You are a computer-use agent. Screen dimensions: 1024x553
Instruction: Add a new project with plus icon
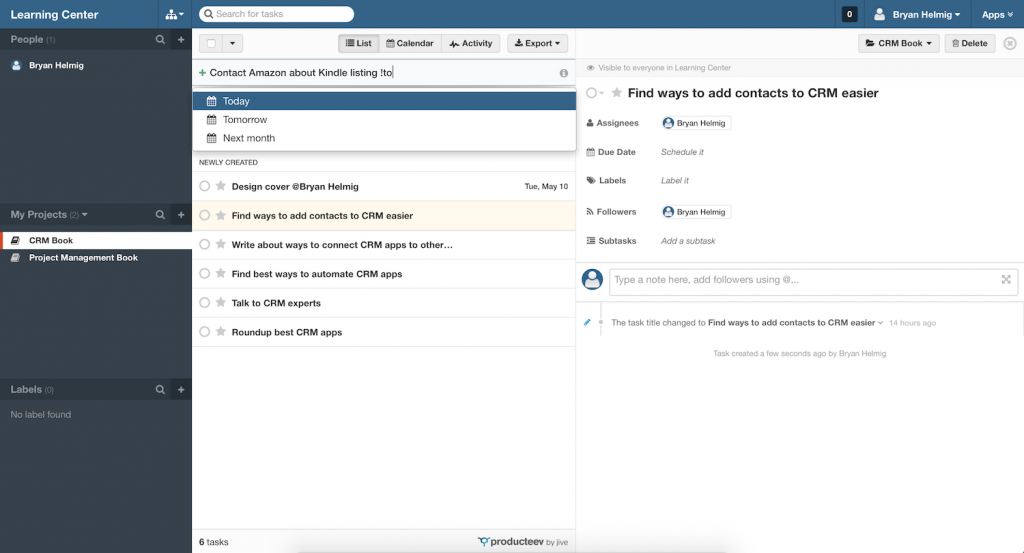coord(181,215)
